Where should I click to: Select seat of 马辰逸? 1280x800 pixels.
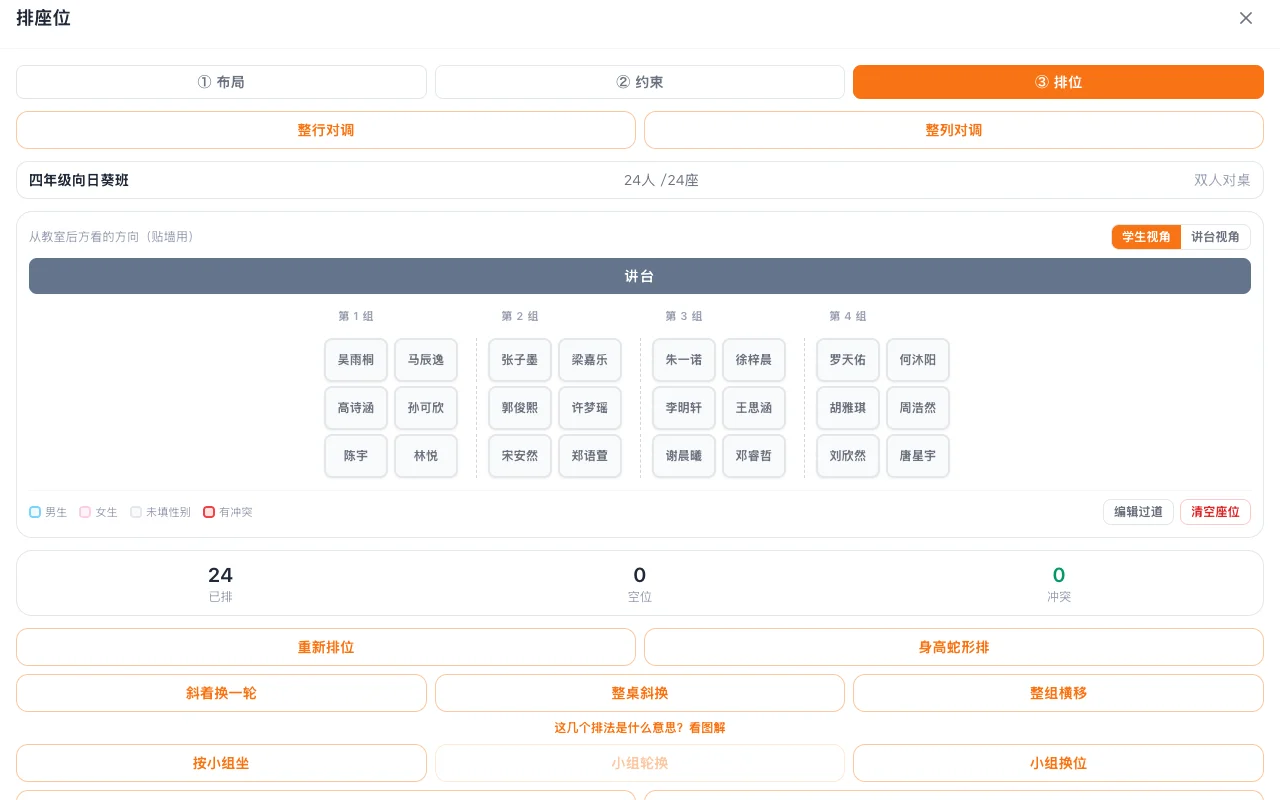pyautogui.click(x=426, y=360)
